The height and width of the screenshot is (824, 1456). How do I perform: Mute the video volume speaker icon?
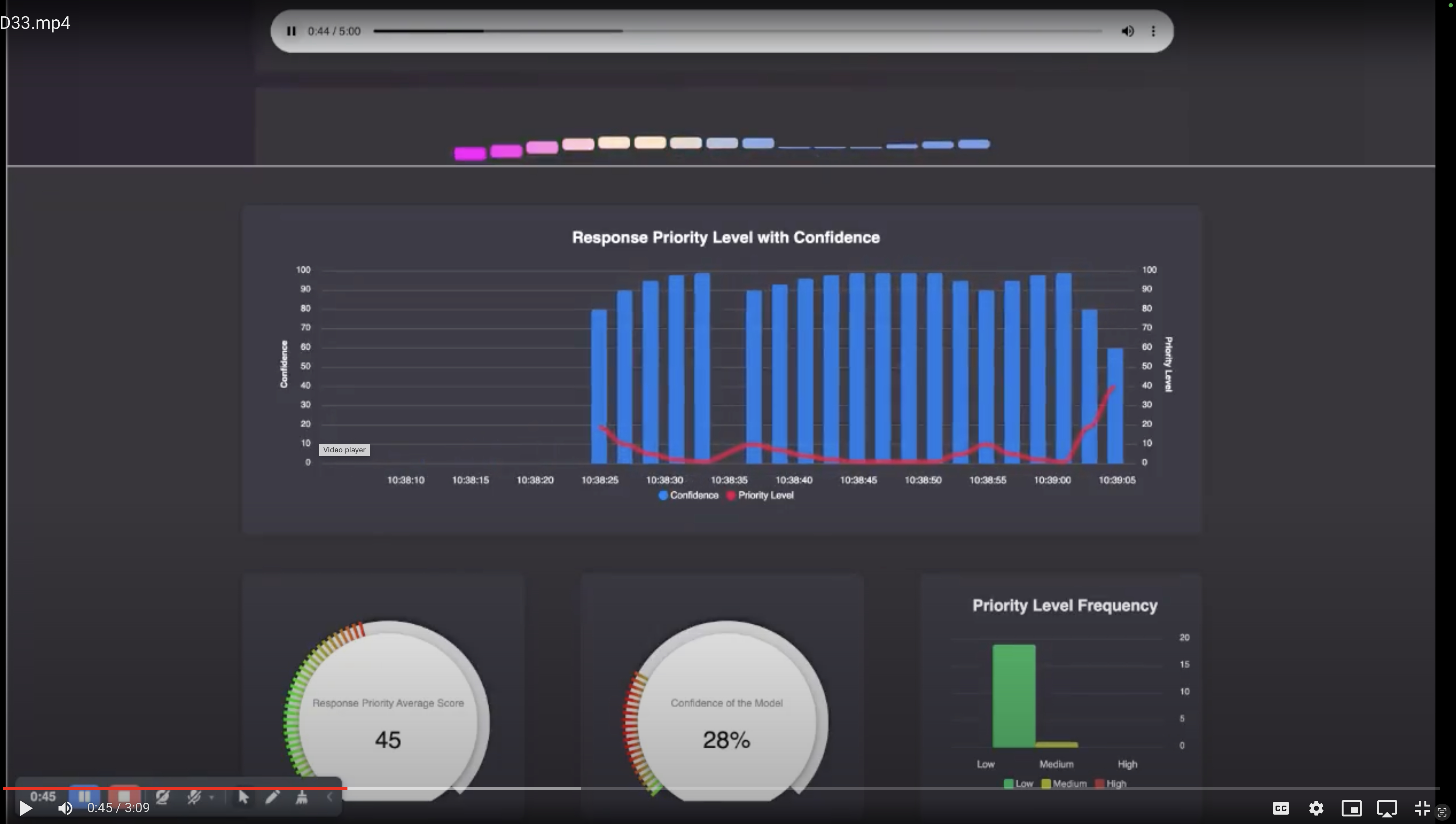tap(65, 808)
